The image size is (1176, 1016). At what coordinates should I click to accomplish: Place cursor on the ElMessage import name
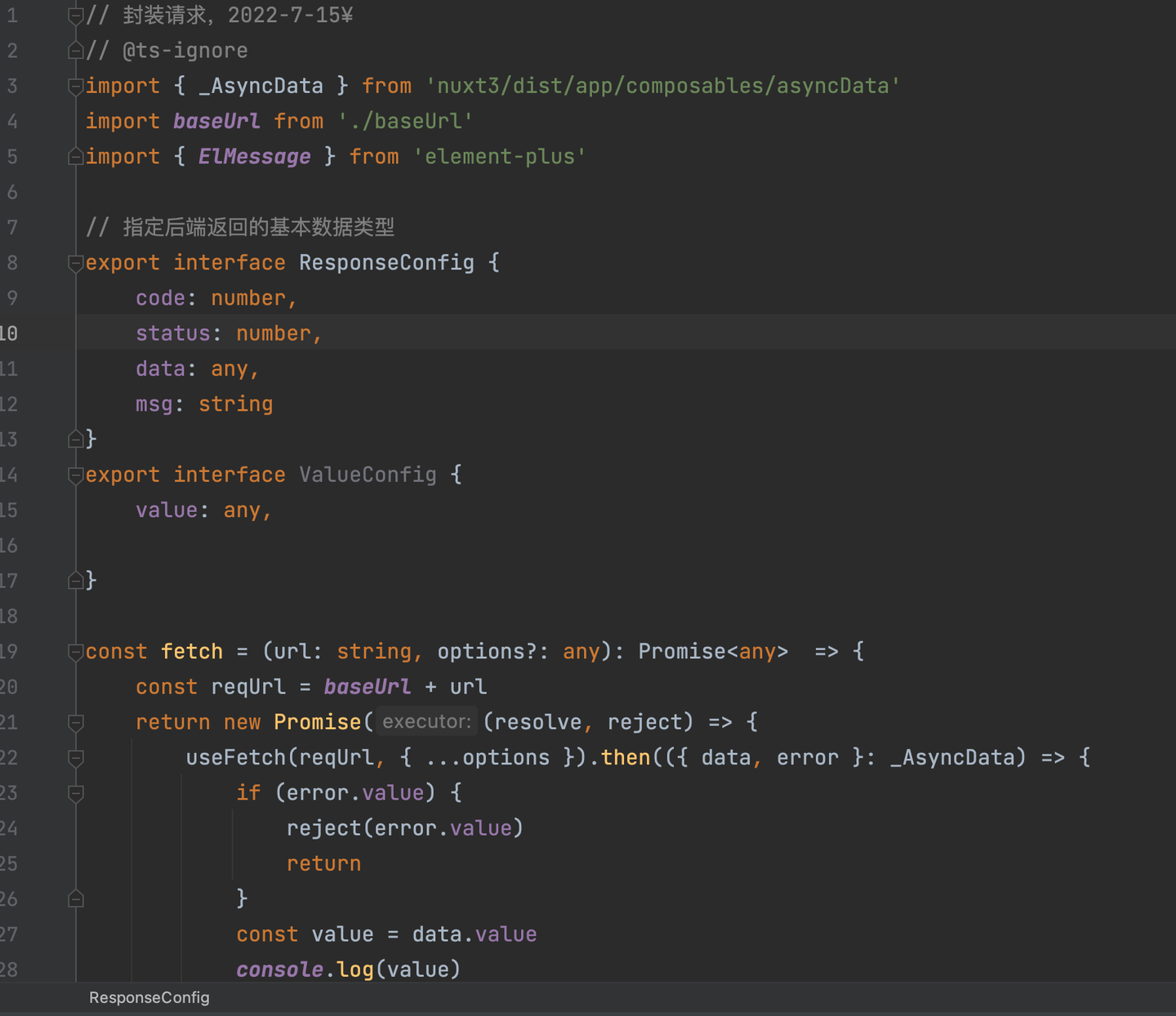(x=254, y=156)
